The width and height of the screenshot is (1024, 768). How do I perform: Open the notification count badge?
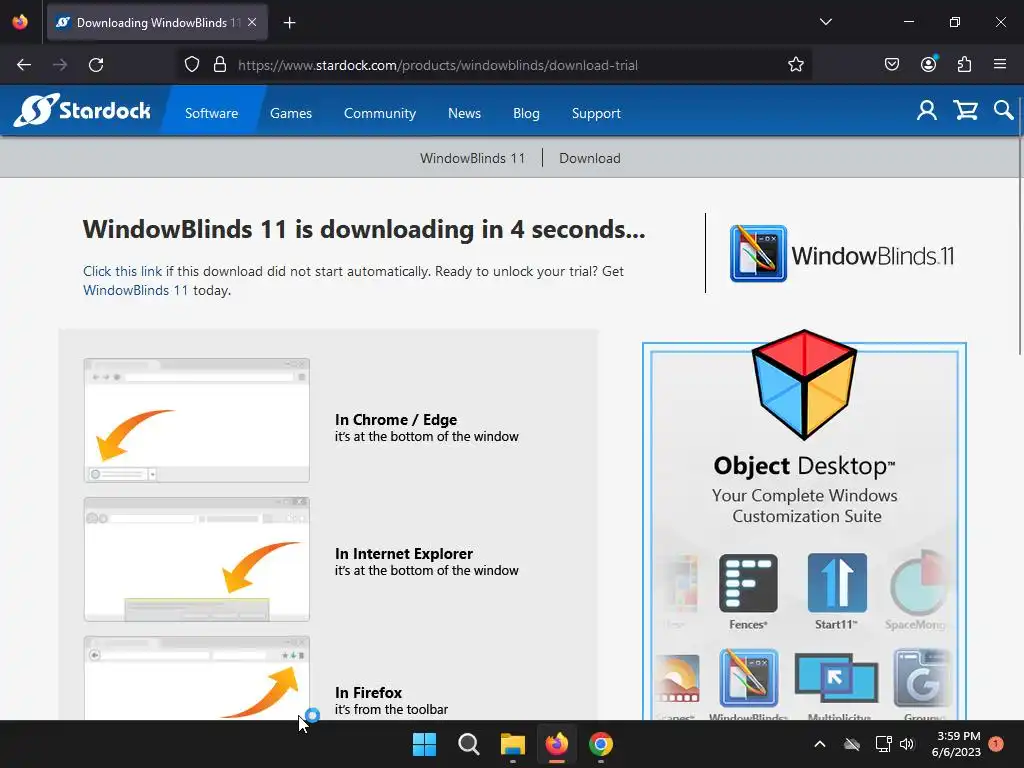pos(996,744)
